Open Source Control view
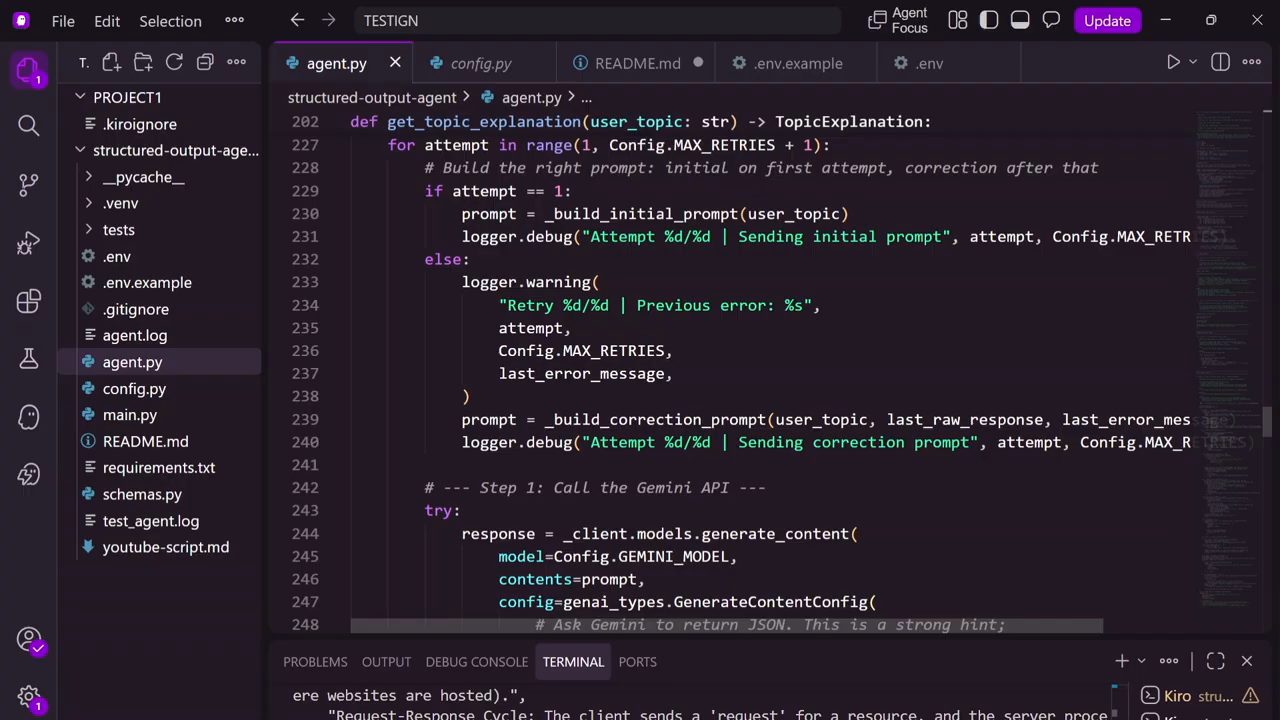Image resolution: width=1280 pixels, height=720 pixels. (28, 184)
